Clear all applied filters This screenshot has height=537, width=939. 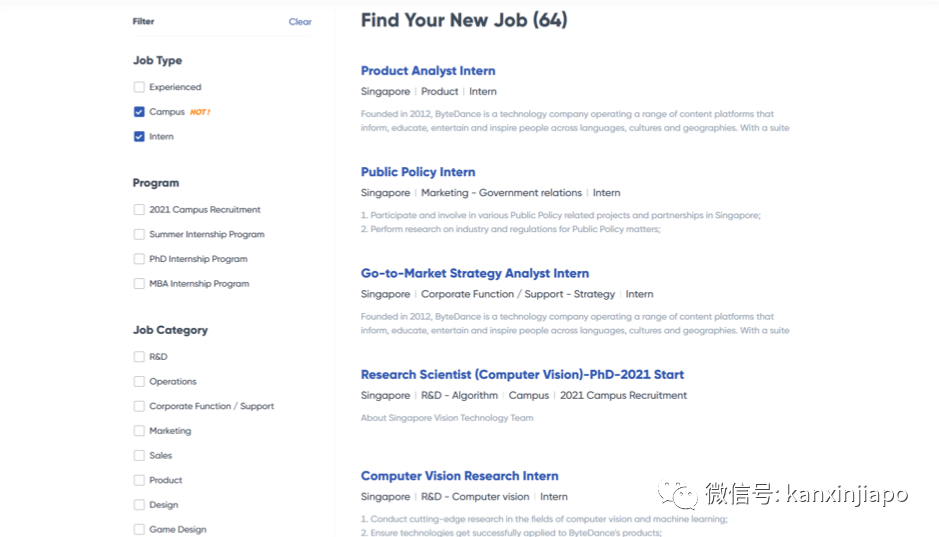(300, 22)
